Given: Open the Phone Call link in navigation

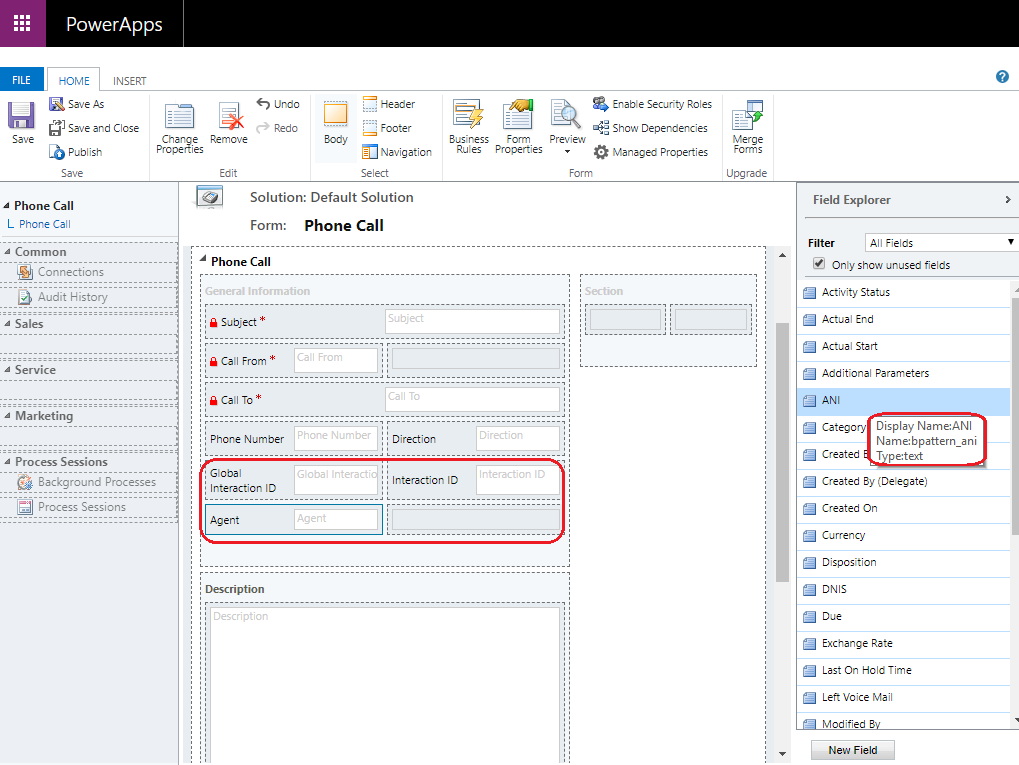Looking at the screenshot, I should pos(44,224).
